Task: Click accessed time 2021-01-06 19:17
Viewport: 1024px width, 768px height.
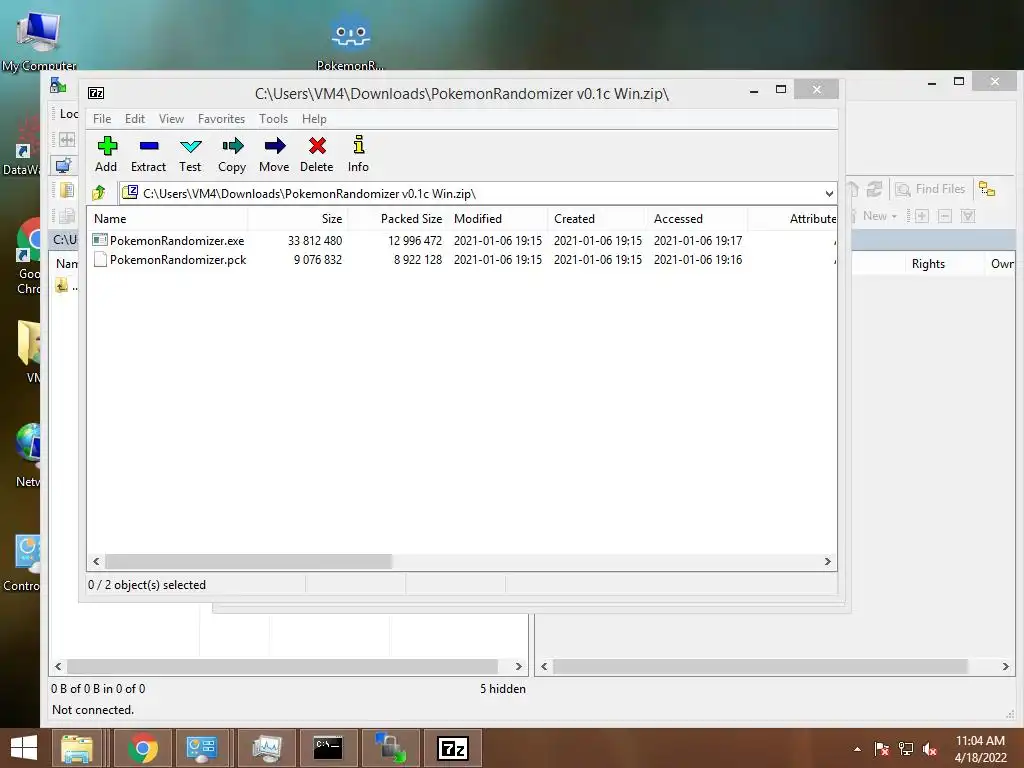Action: pos(698,240)
